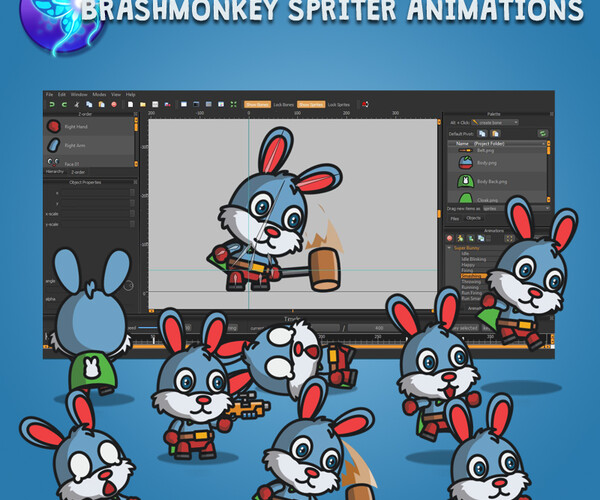600x500 pixels.
Task: Open the Modes menu
Action: (99, 94)
